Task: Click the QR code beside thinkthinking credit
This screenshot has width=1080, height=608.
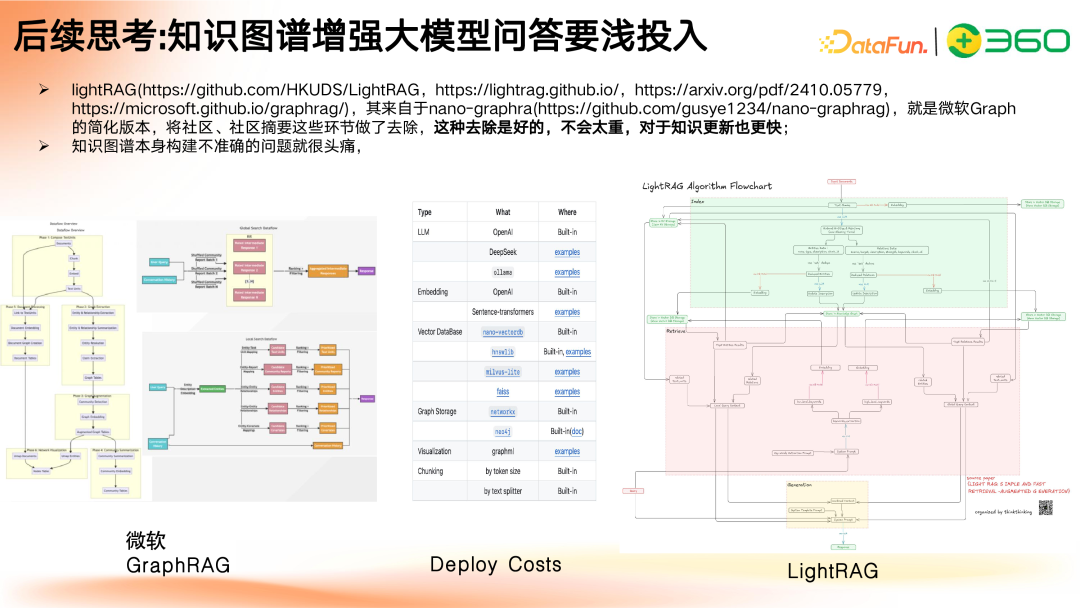Action: pos(1046,509)
